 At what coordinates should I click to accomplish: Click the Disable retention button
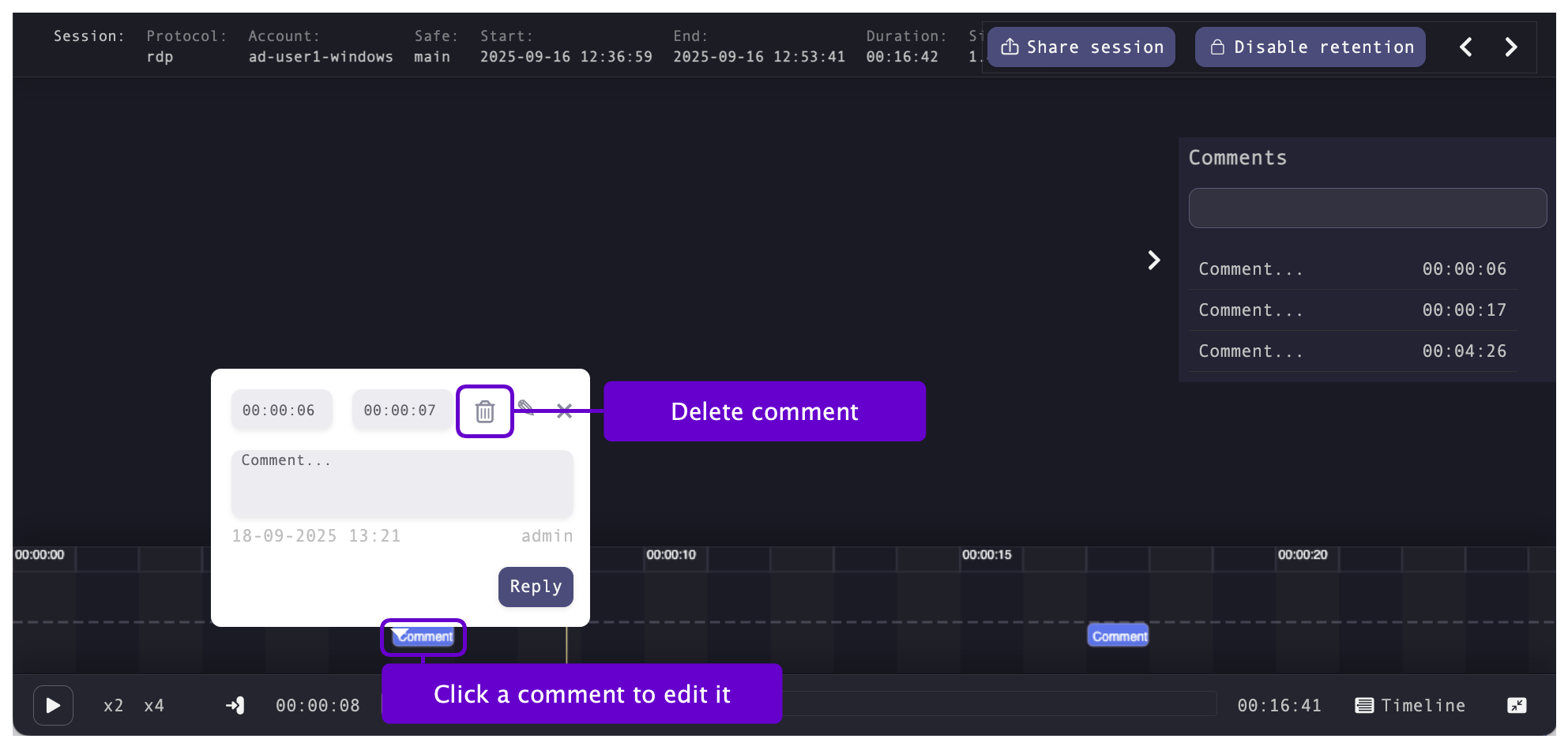(1310, 47)
